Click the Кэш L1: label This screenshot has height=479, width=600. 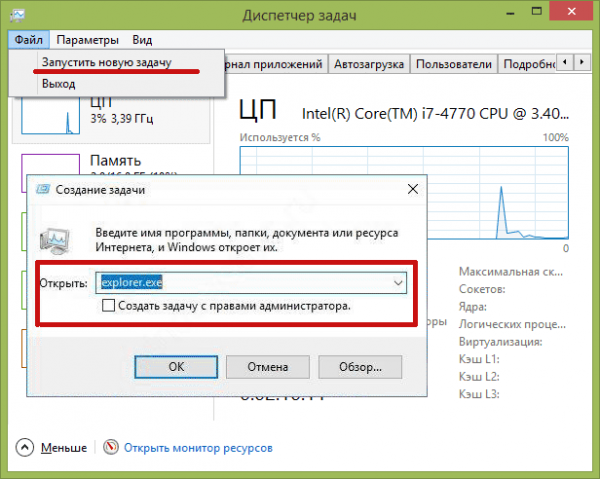[x=479, y=359]
